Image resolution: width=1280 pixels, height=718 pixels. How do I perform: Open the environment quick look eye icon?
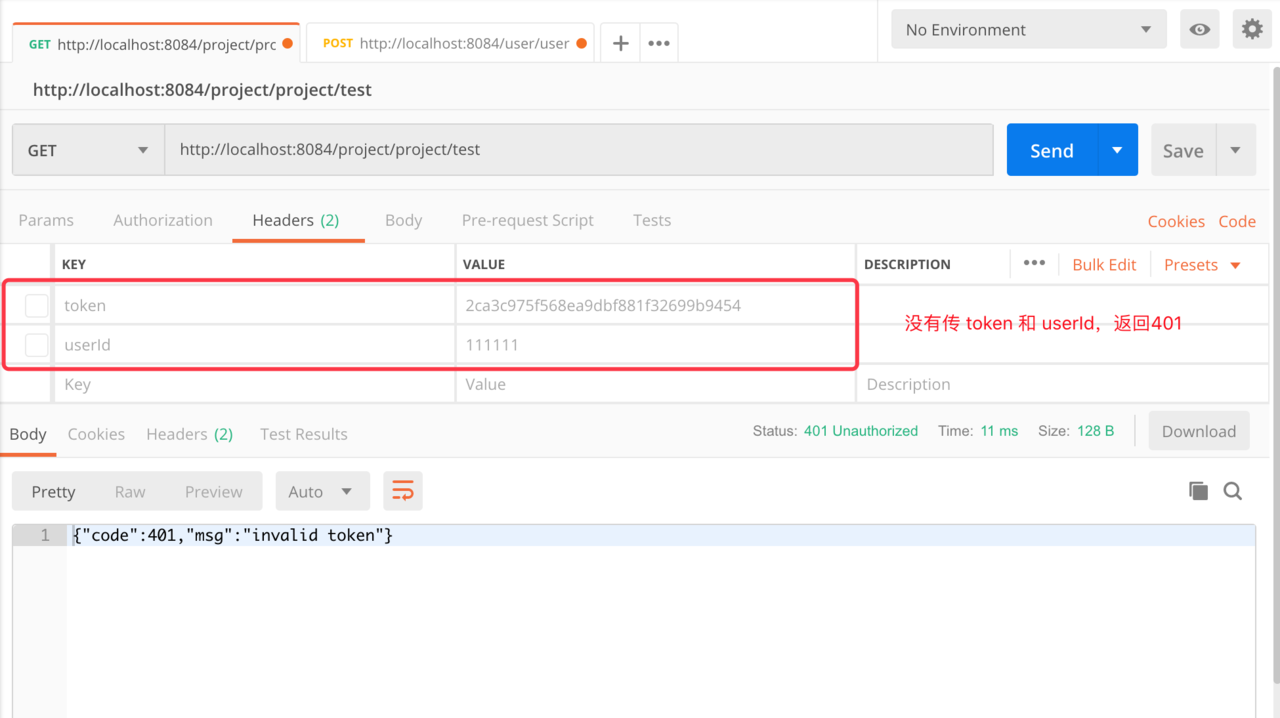pyautogui.click(x=1199, y=30)
